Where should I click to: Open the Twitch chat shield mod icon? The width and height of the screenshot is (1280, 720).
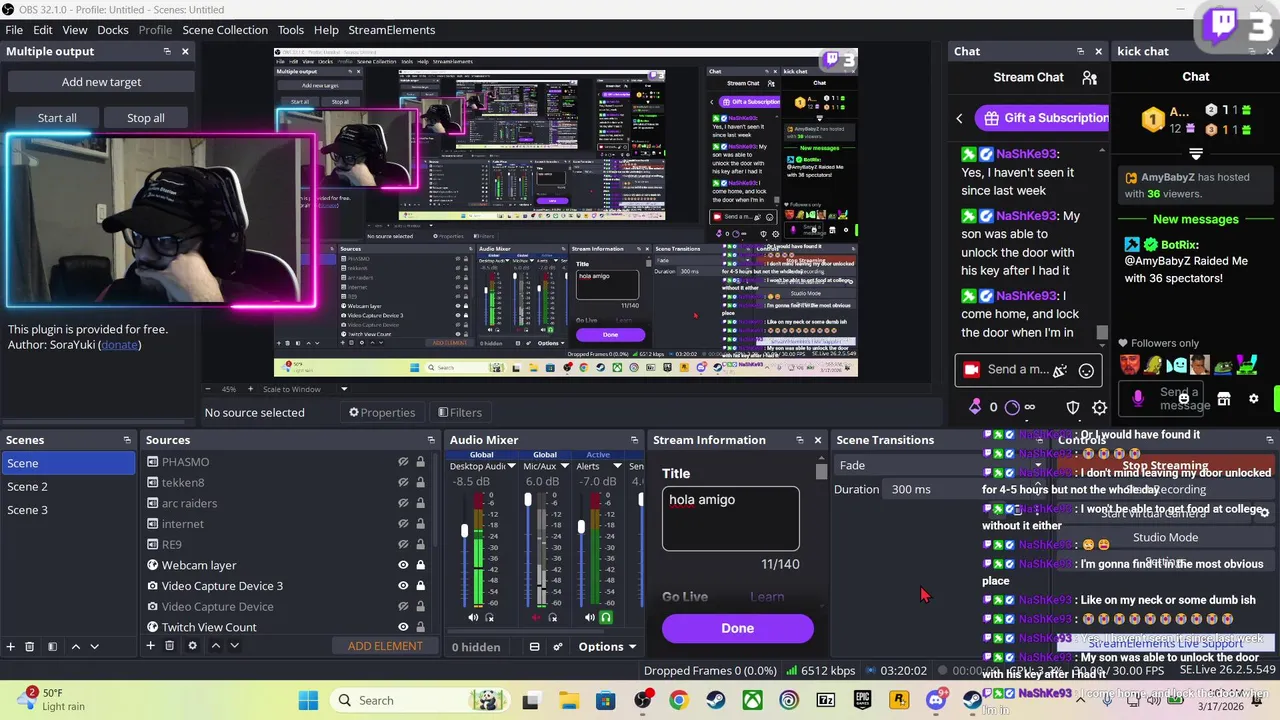1073,407
